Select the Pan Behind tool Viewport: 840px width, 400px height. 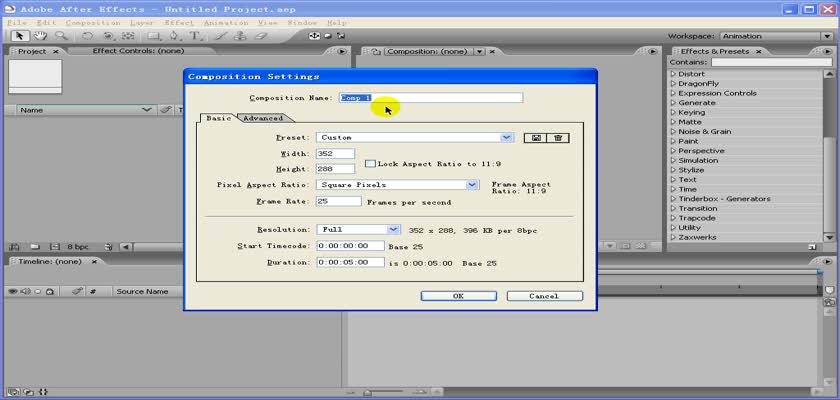pos(128,36)
